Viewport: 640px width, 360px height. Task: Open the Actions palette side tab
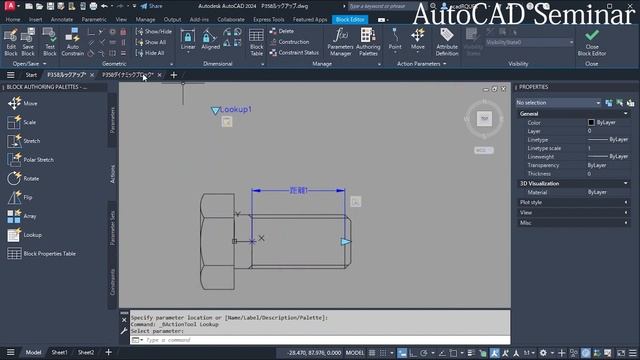(x=113, y=174)
